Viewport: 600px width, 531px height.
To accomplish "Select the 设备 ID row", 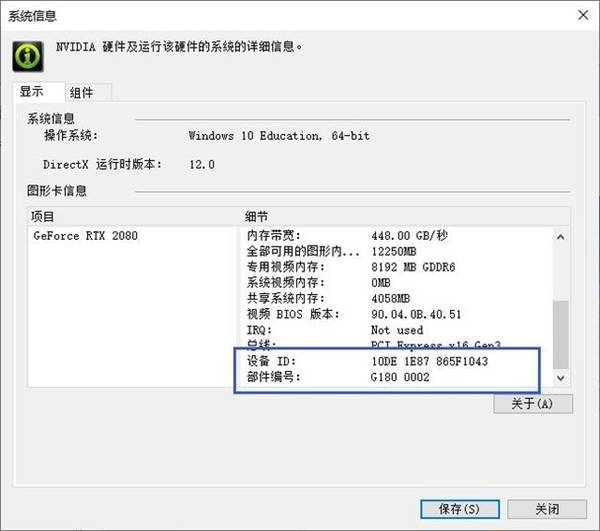I will tap(398, 361).
